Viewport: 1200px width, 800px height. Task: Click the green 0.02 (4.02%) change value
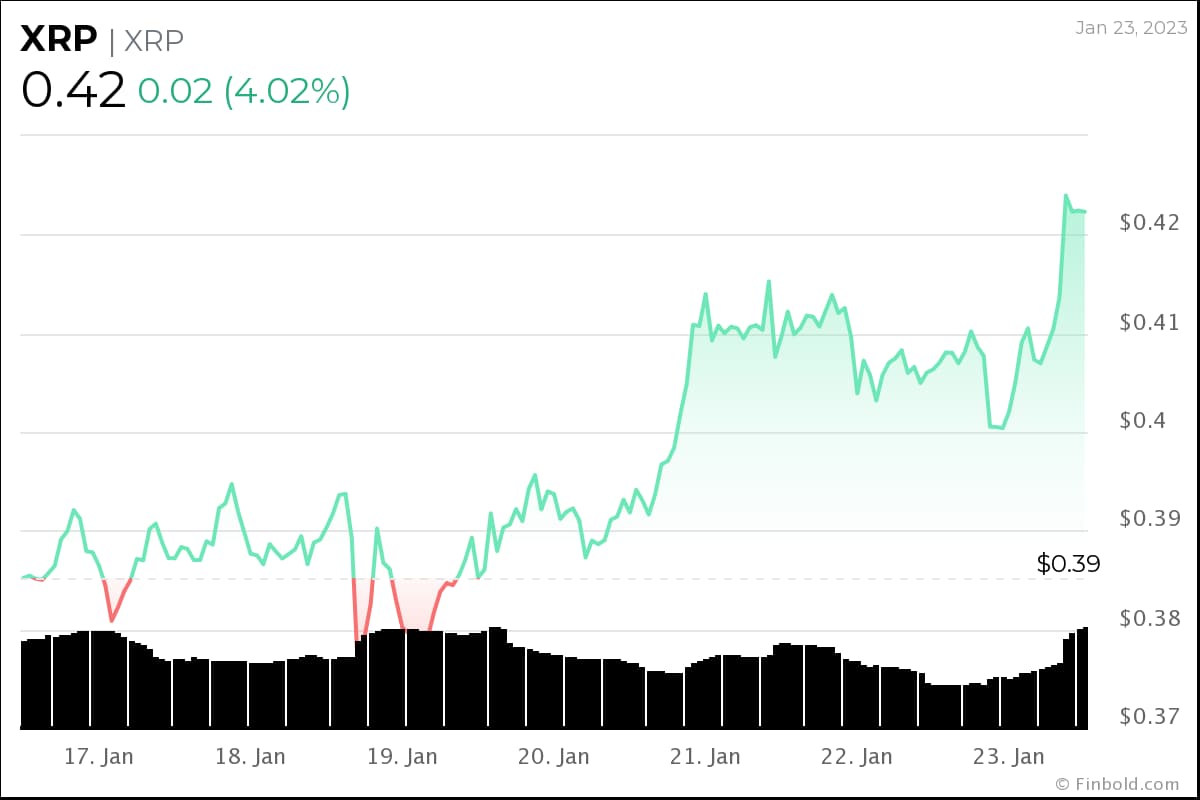(244, 91)
